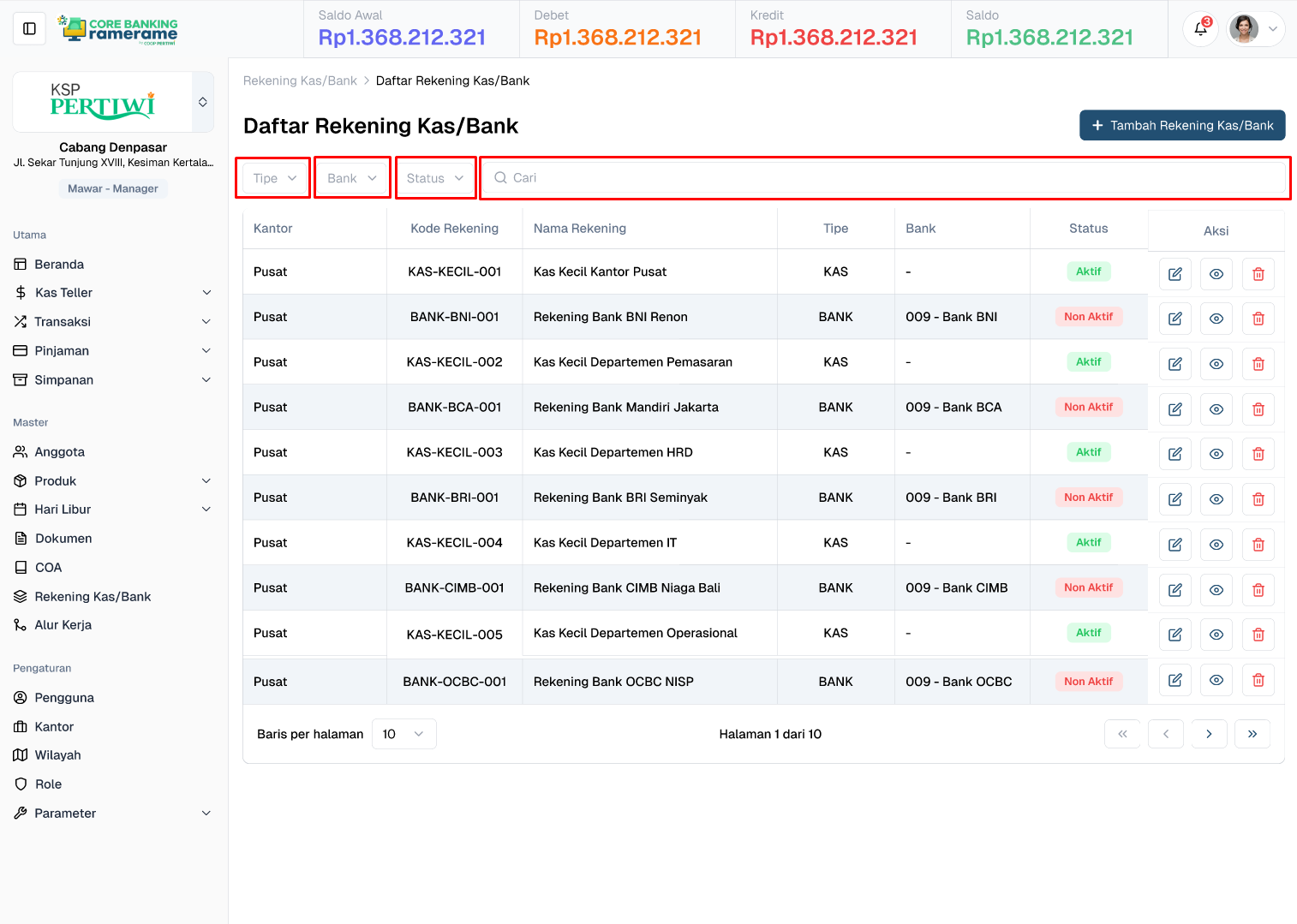Image resolution: width=1297 pixels, height=924 pixels.
Task: Open the notifications bell
Action: click(1200, 29)
